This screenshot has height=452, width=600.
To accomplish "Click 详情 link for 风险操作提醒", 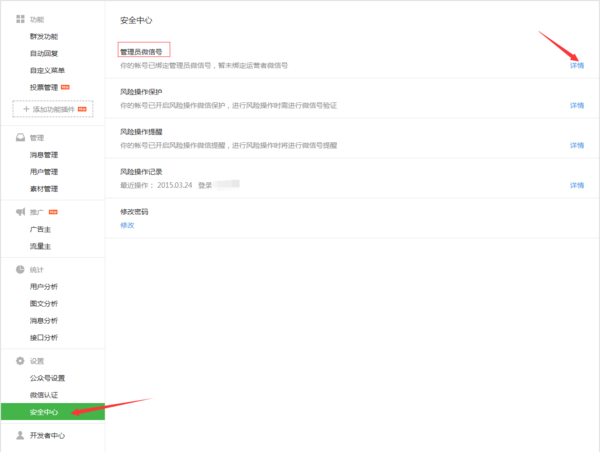I will pos(577,145).
